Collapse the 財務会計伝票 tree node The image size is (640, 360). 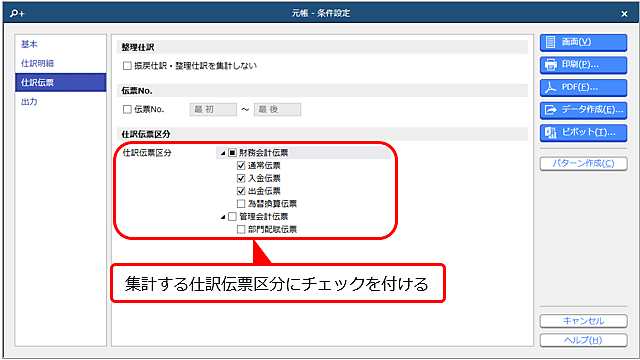coord(223,153)
